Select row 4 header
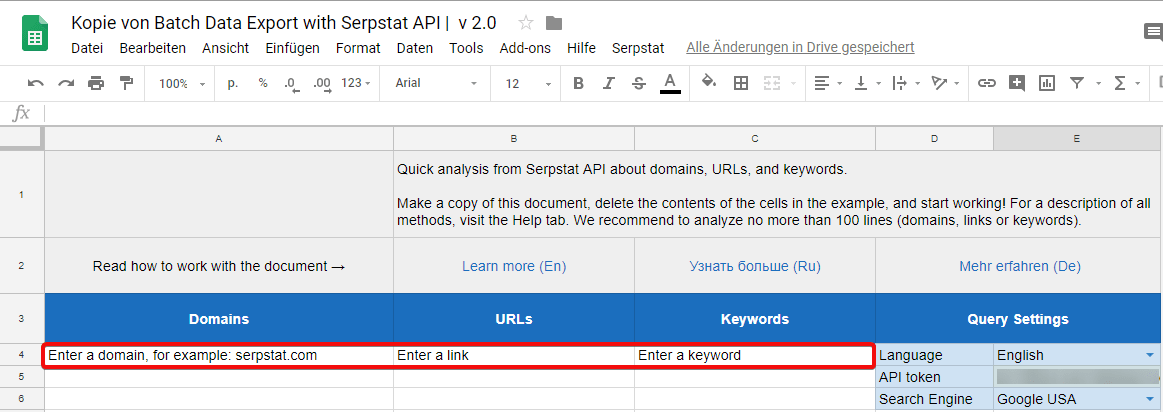1163x412 pixels. (x=22, y=356)
